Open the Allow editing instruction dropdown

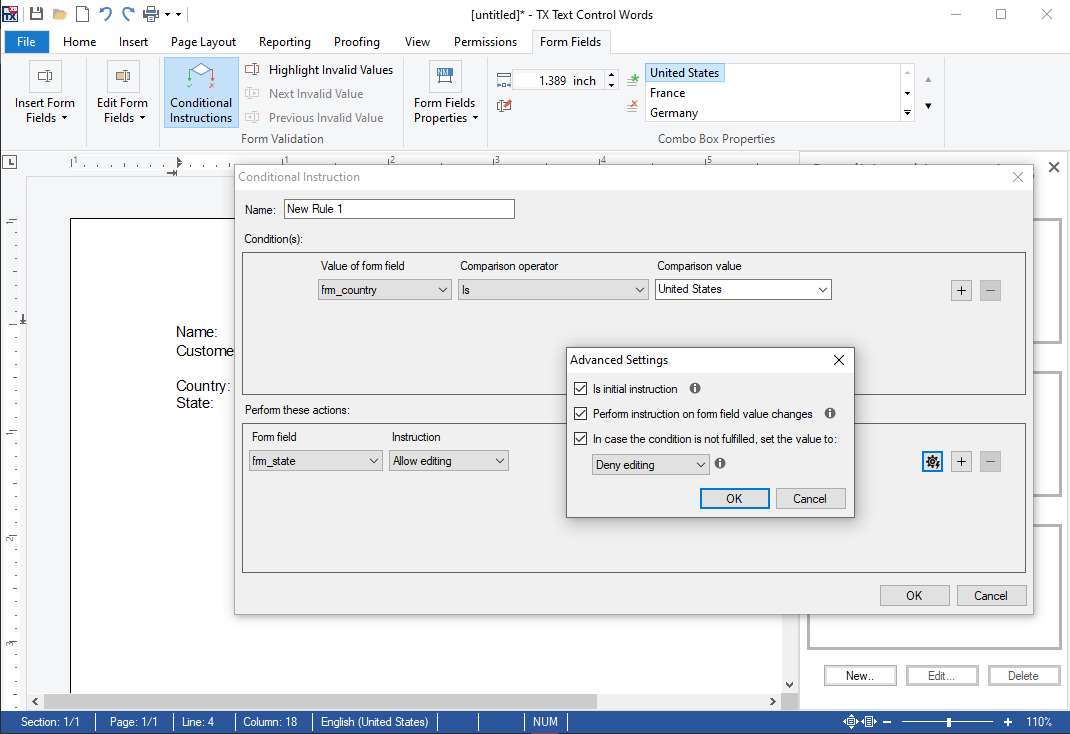[x=449, y=461]
